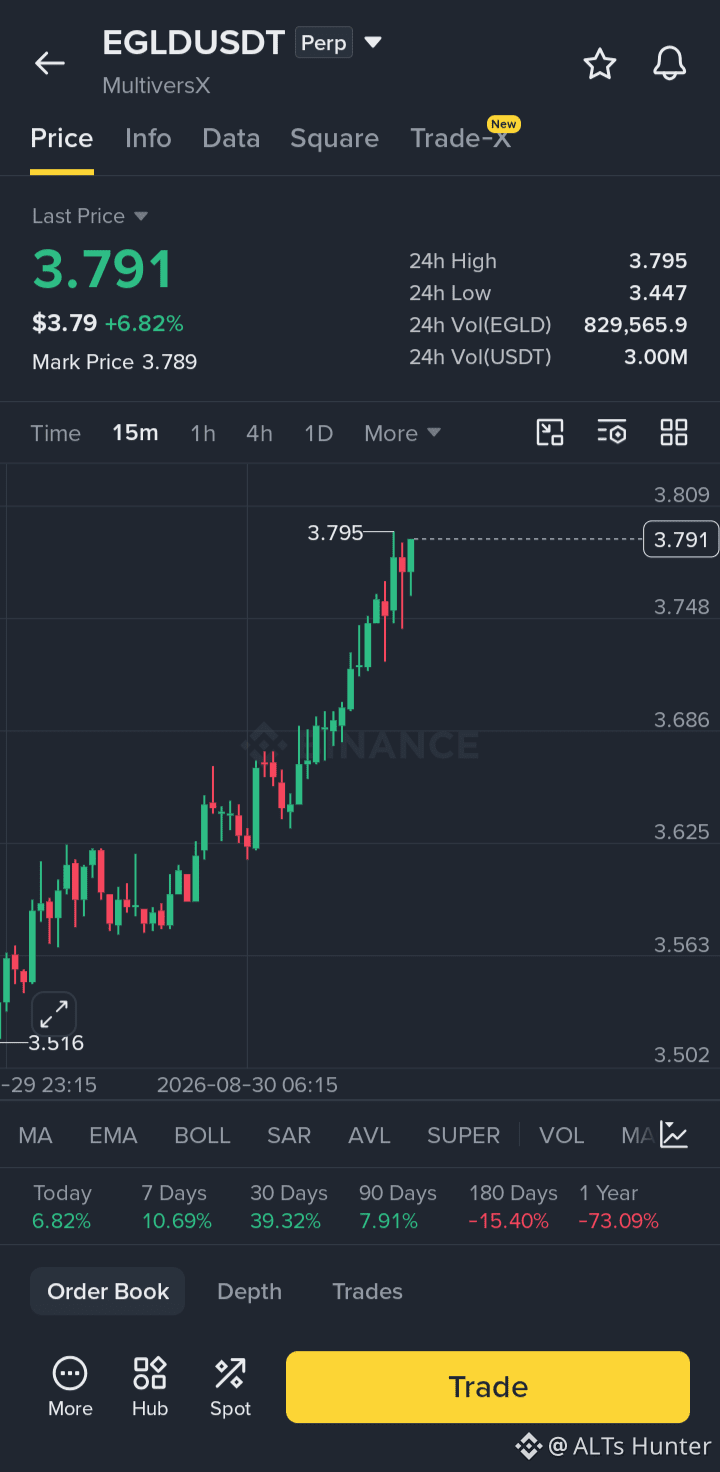Open the More menu icon
The height and width of the screenshot is (1472, 720).
(70, 1387)
